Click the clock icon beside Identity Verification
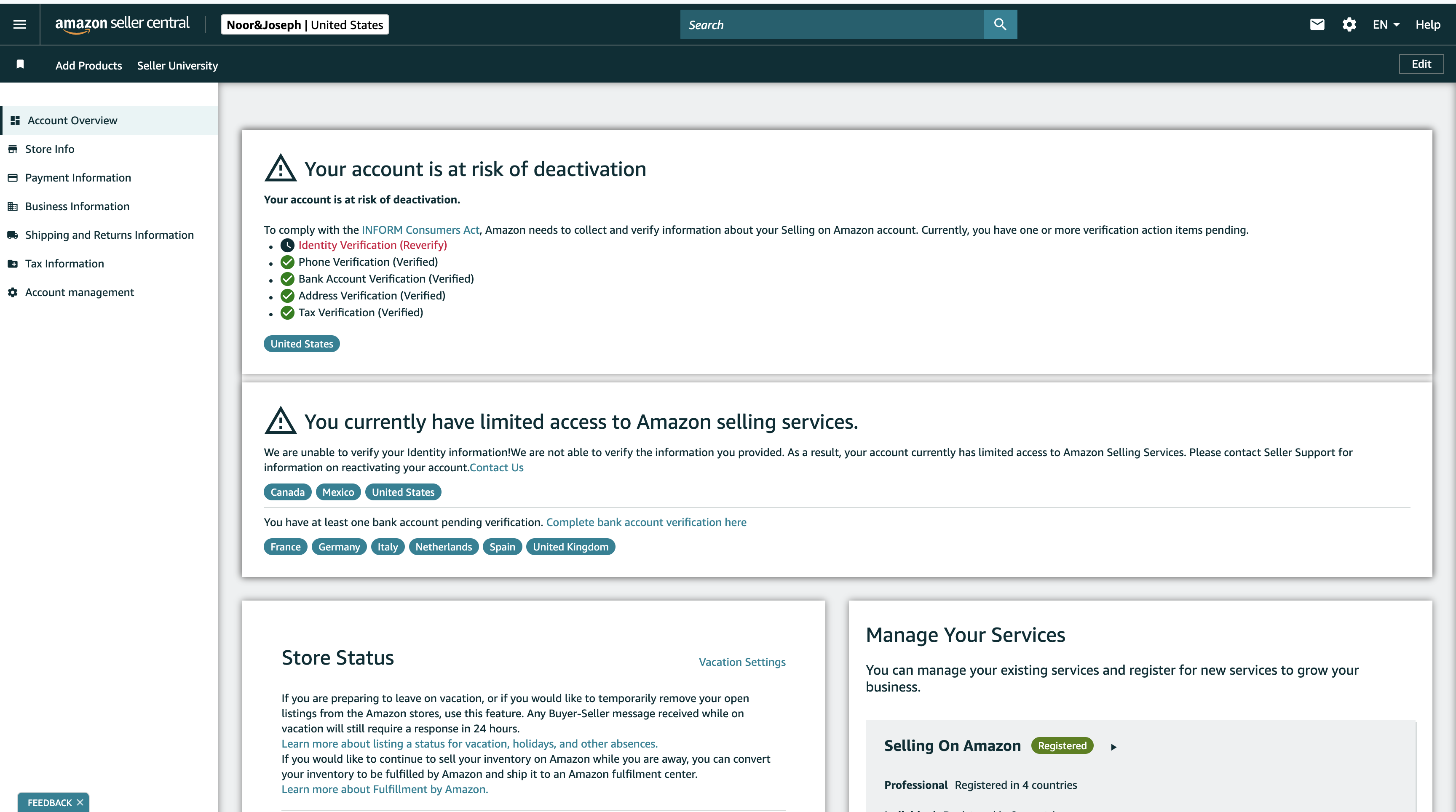The height and width of the screenshot is (812, 1456). (x=287, y=245)
